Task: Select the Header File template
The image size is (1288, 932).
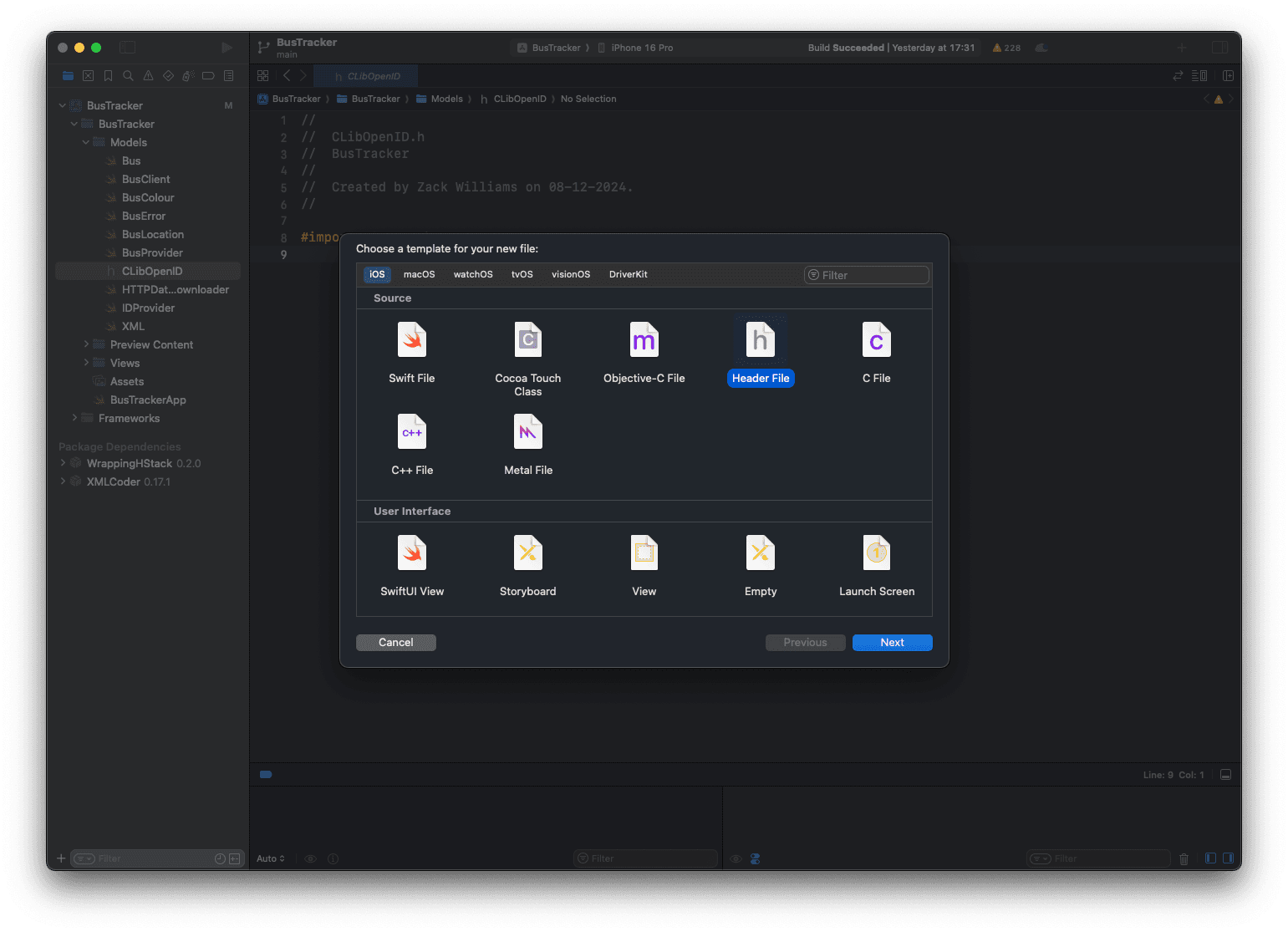Action: (x=761, y=353)
